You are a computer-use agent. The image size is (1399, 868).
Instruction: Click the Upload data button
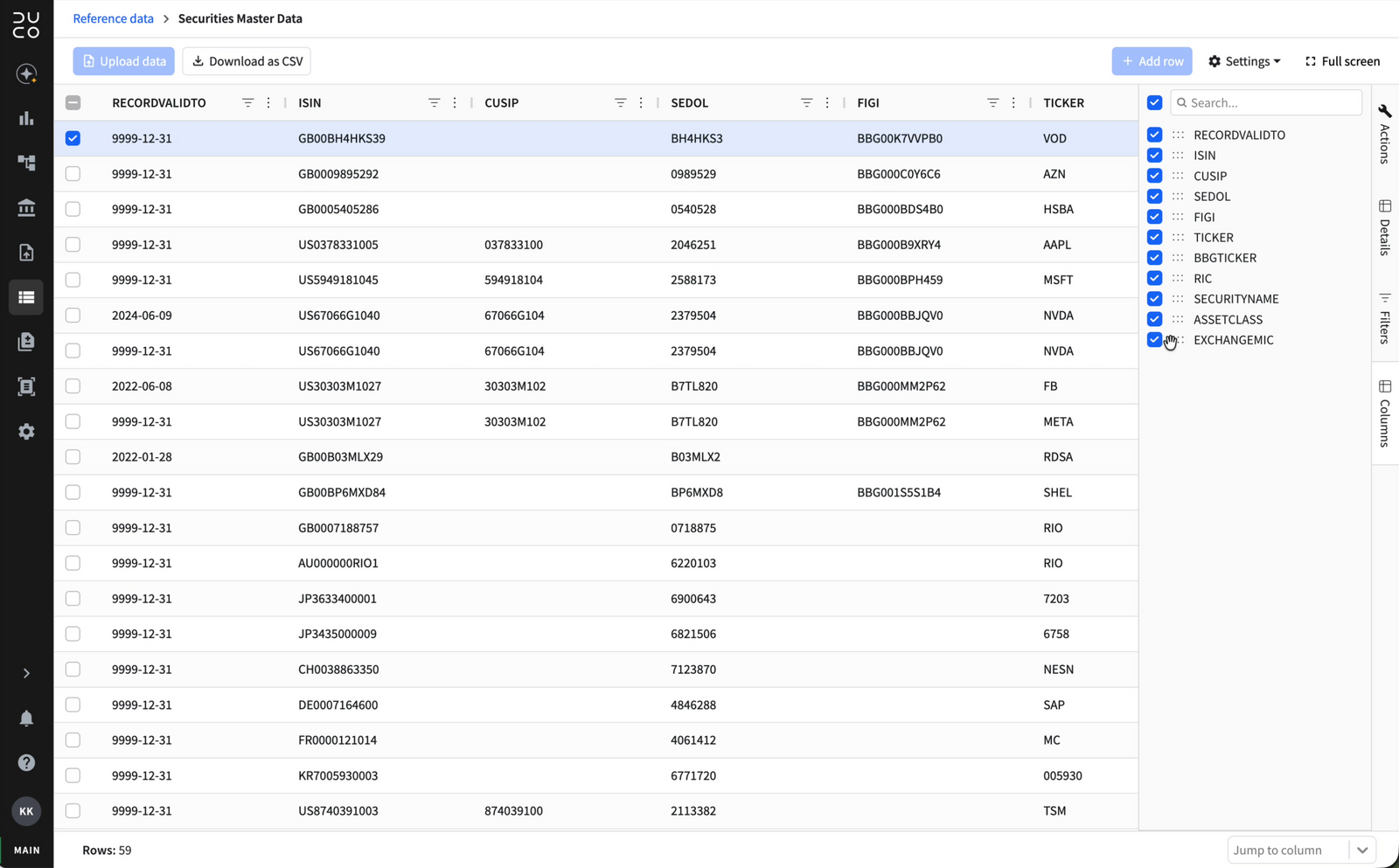(x=123, y=61)
